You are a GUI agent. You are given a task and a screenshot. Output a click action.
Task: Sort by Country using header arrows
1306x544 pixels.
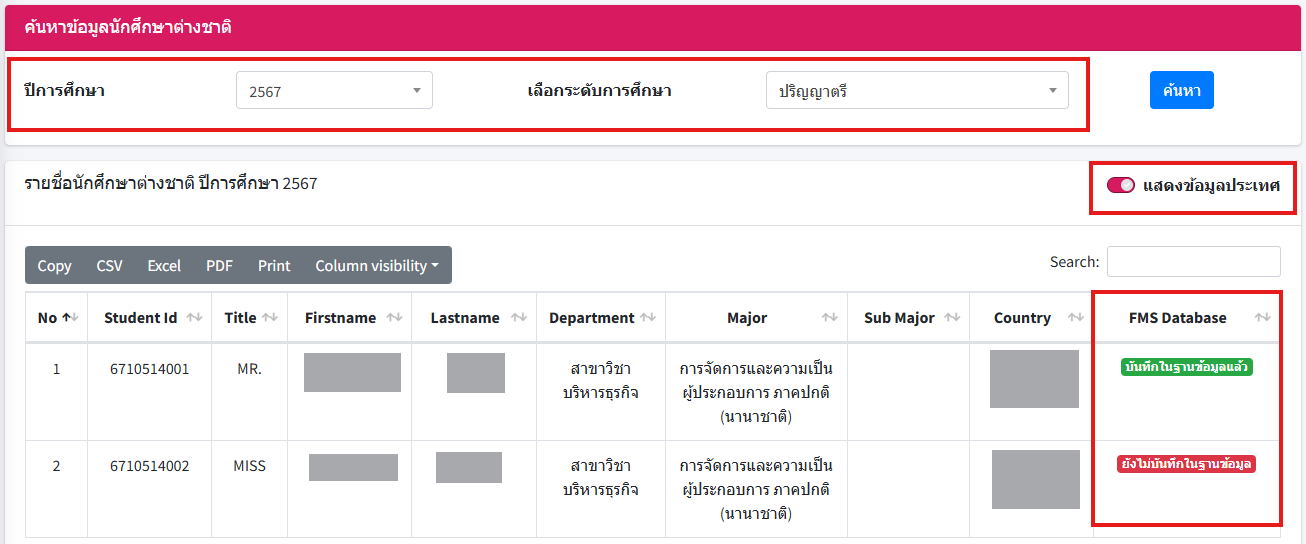click(x=1076, y=318)
